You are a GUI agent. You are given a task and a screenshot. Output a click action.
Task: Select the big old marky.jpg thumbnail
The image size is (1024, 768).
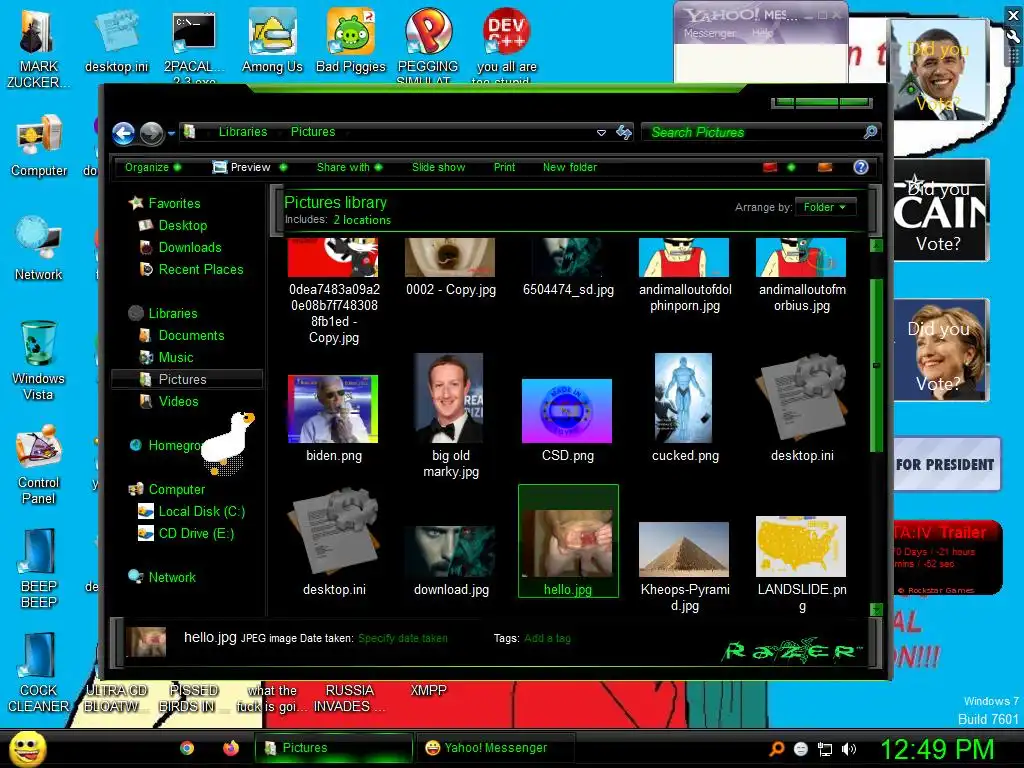point(449,398)
